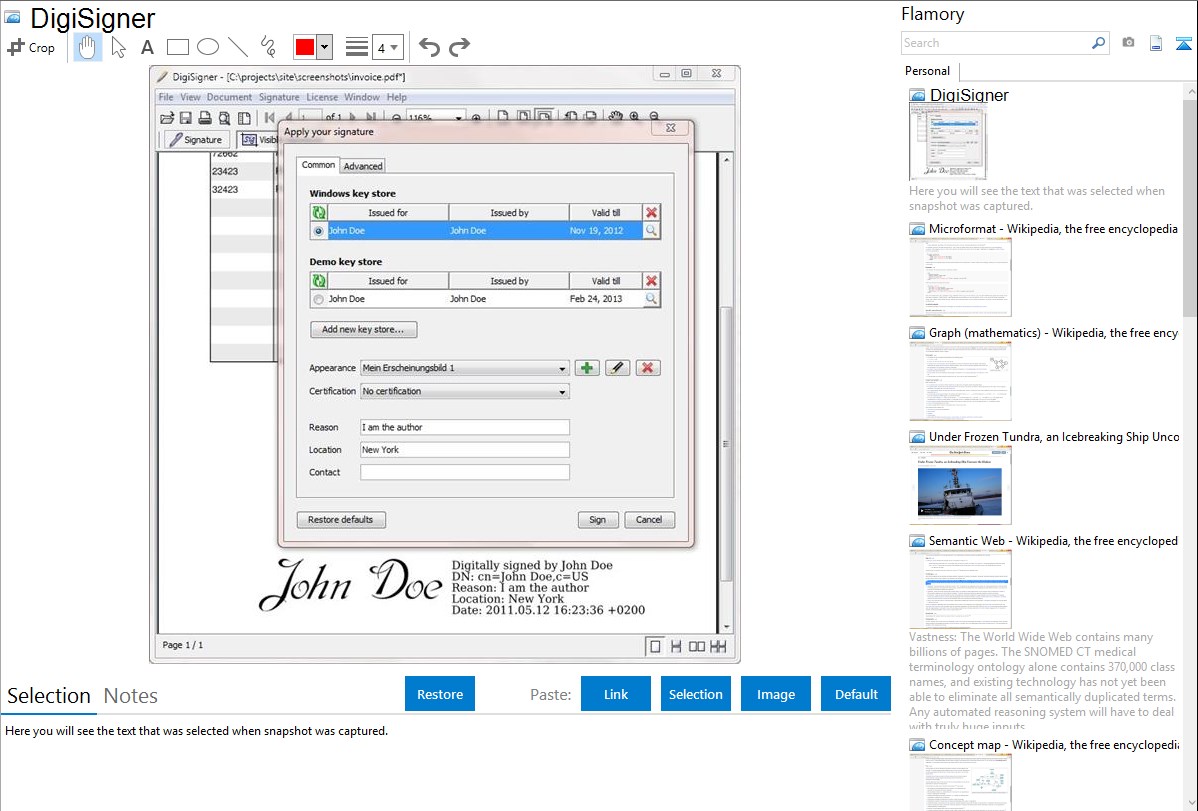Image resolution: width=1198 pixels, height=811 pixels.
Task: Redo the annotation
Action: (x=459, y=47)
